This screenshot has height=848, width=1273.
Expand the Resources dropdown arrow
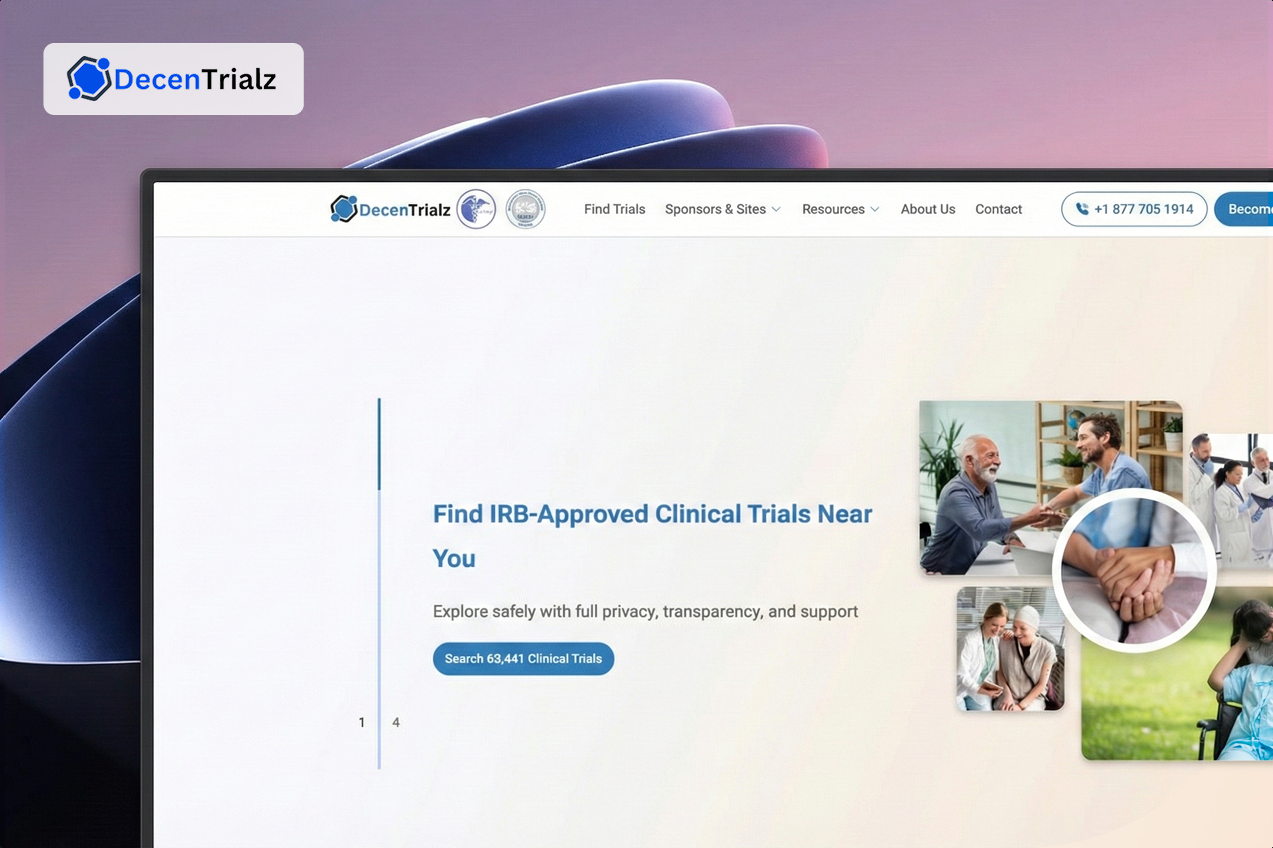tap(875, 210)
